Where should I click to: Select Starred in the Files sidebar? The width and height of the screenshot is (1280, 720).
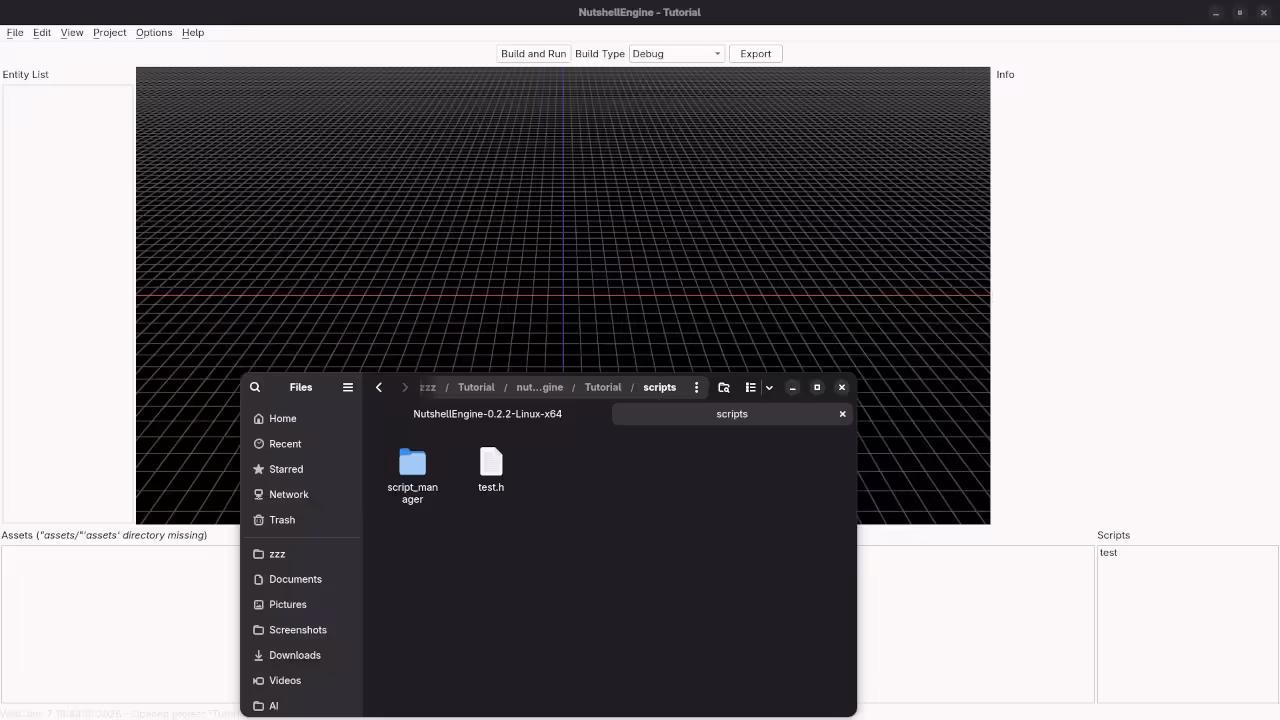pos(286,469)
